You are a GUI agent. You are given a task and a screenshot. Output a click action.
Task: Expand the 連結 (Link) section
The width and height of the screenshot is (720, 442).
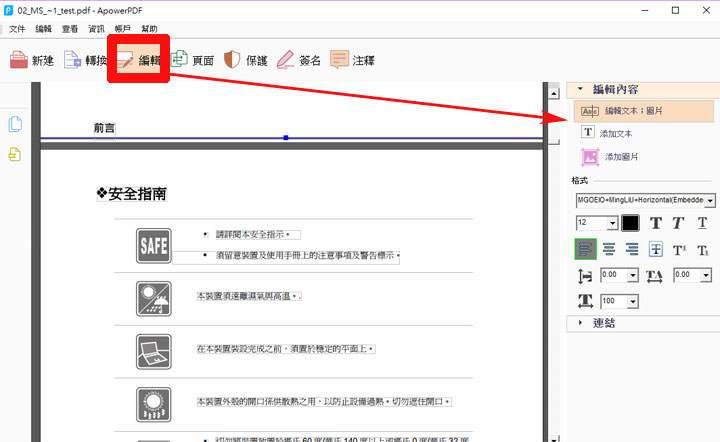(580, 323)
